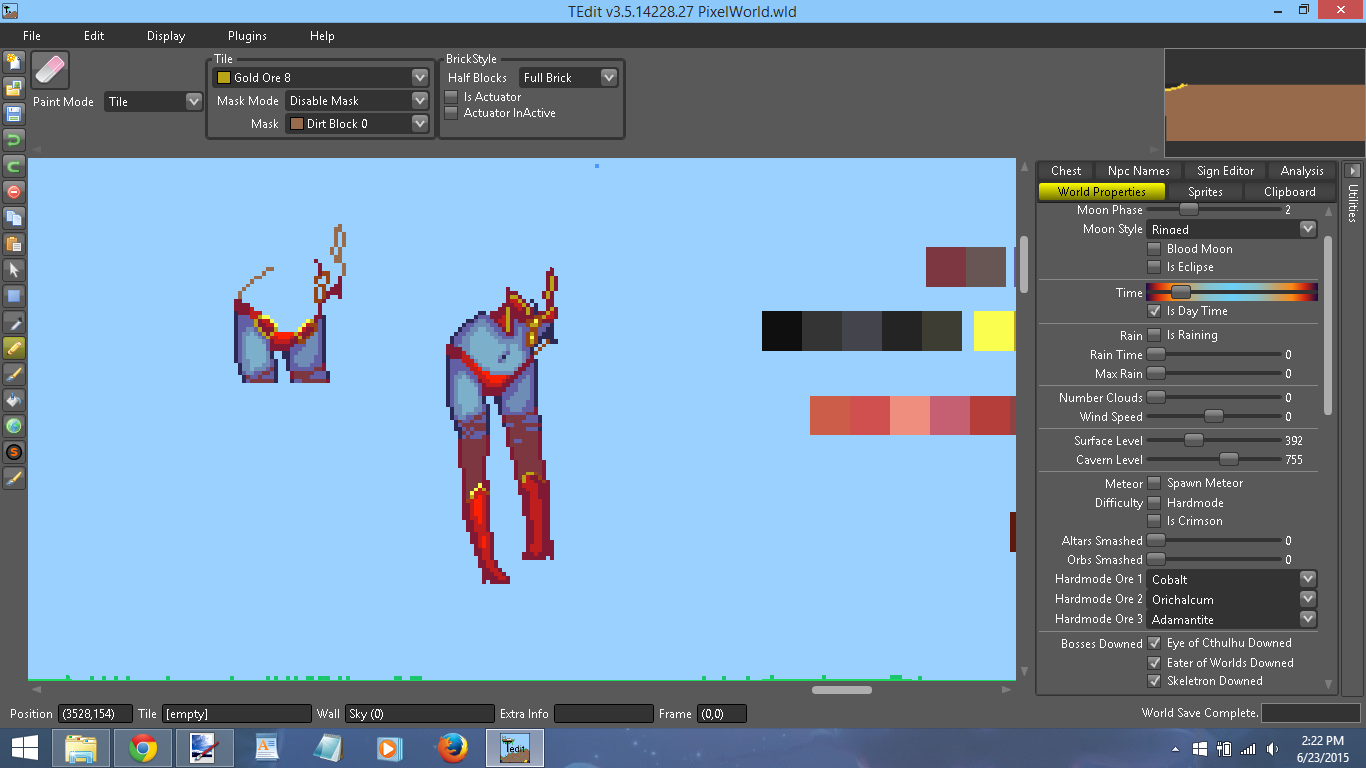Enable the Is Raining checkbox
This screenshot has height=768, width=1366.
tap(1154, 335)
